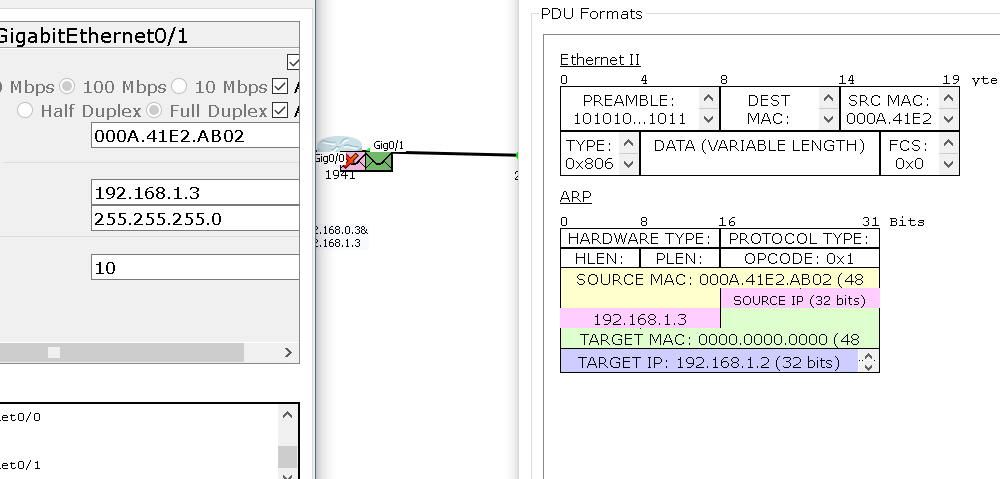Click the IOS command list scrollbar thumb
The image size is (1000, 479).
(x=287, y=457)
